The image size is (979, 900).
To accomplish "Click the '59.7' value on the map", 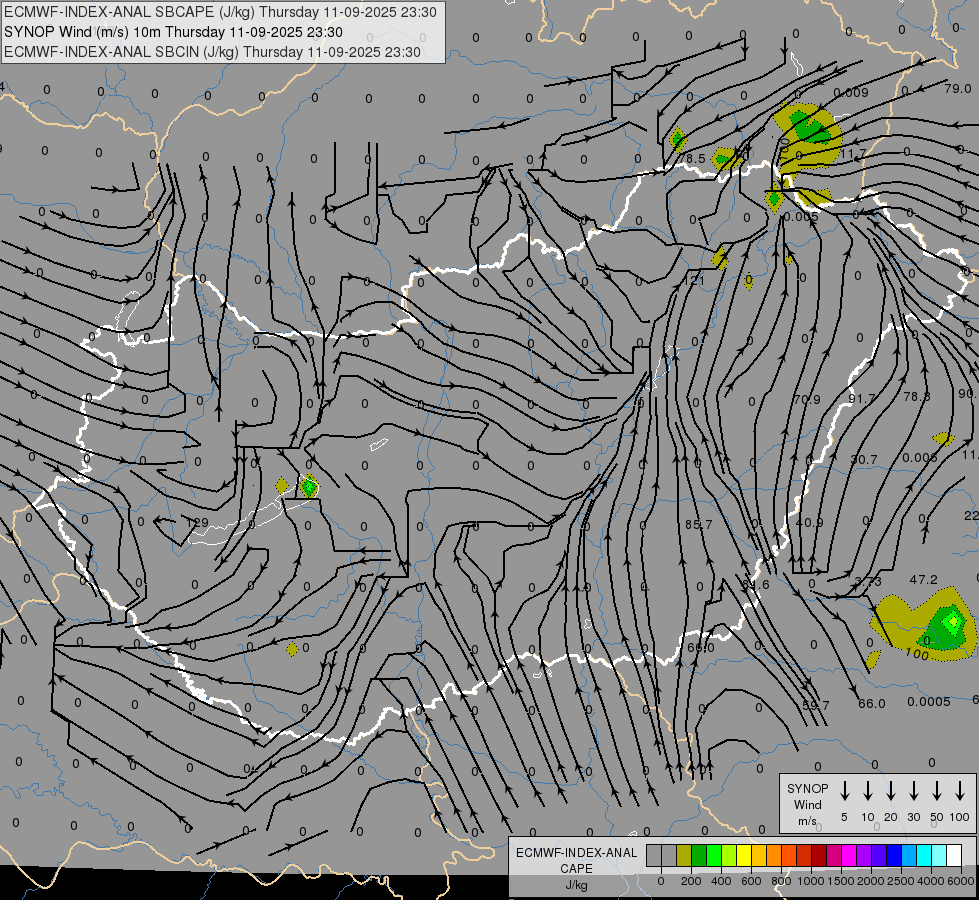I will click(x=816, y=706).
